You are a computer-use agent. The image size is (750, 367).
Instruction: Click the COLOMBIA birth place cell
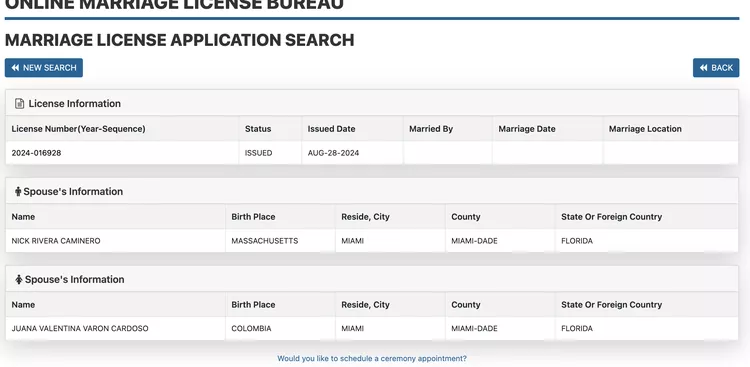click(280, 329)
